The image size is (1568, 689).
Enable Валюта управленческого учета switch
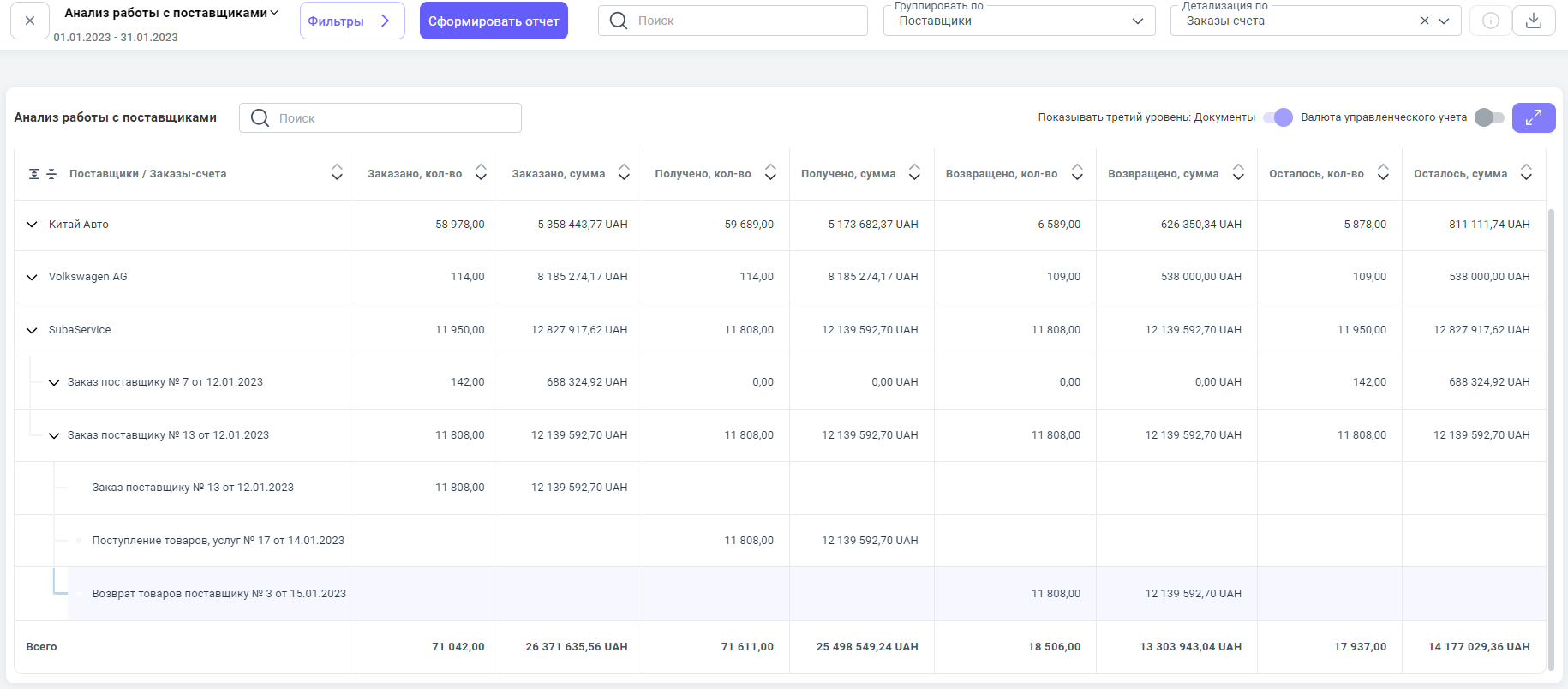(x=1489, y=117)
